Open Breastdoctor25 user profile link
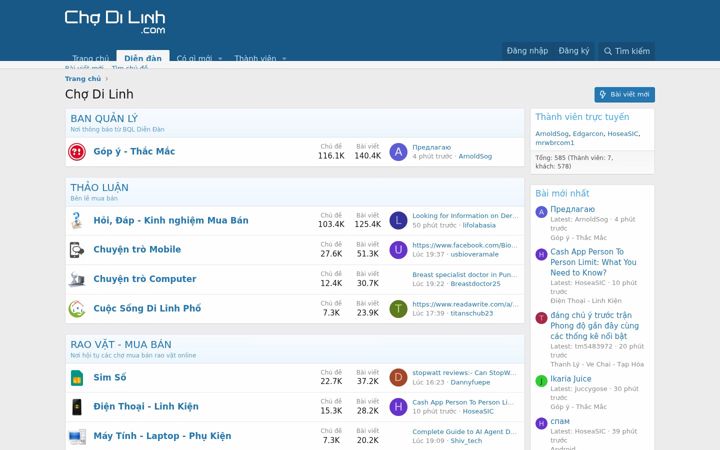The width and height of the screenshot is (720, 450). [475, 284]
